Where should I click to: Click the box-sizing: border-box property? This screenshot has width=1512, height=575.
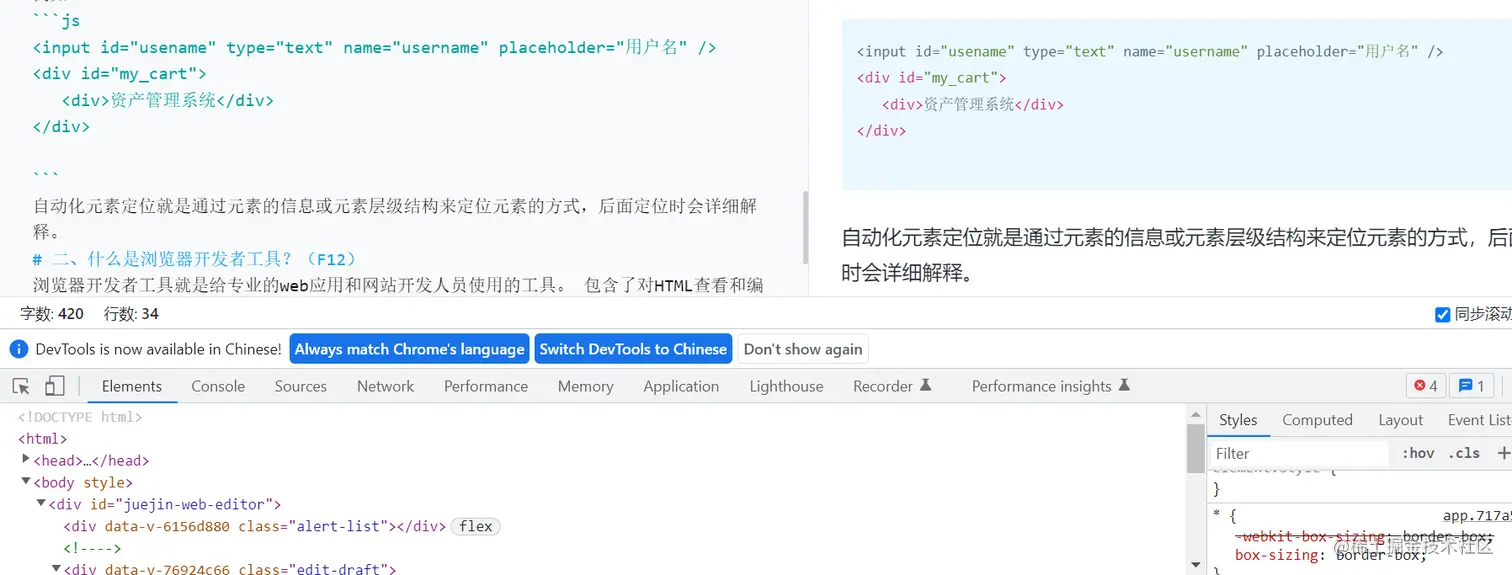point(1331,555)
